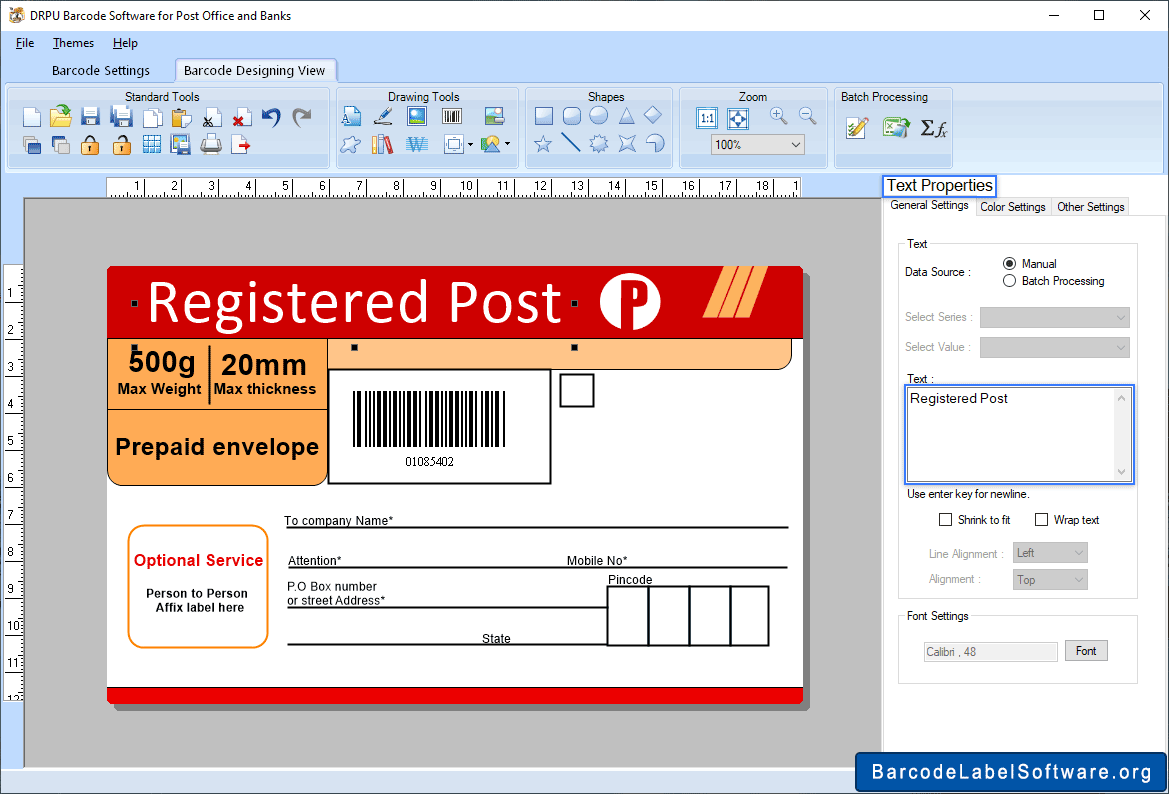Open the General Settings tab
This screenshot has width=1169, height=794.
pos(930,205)
